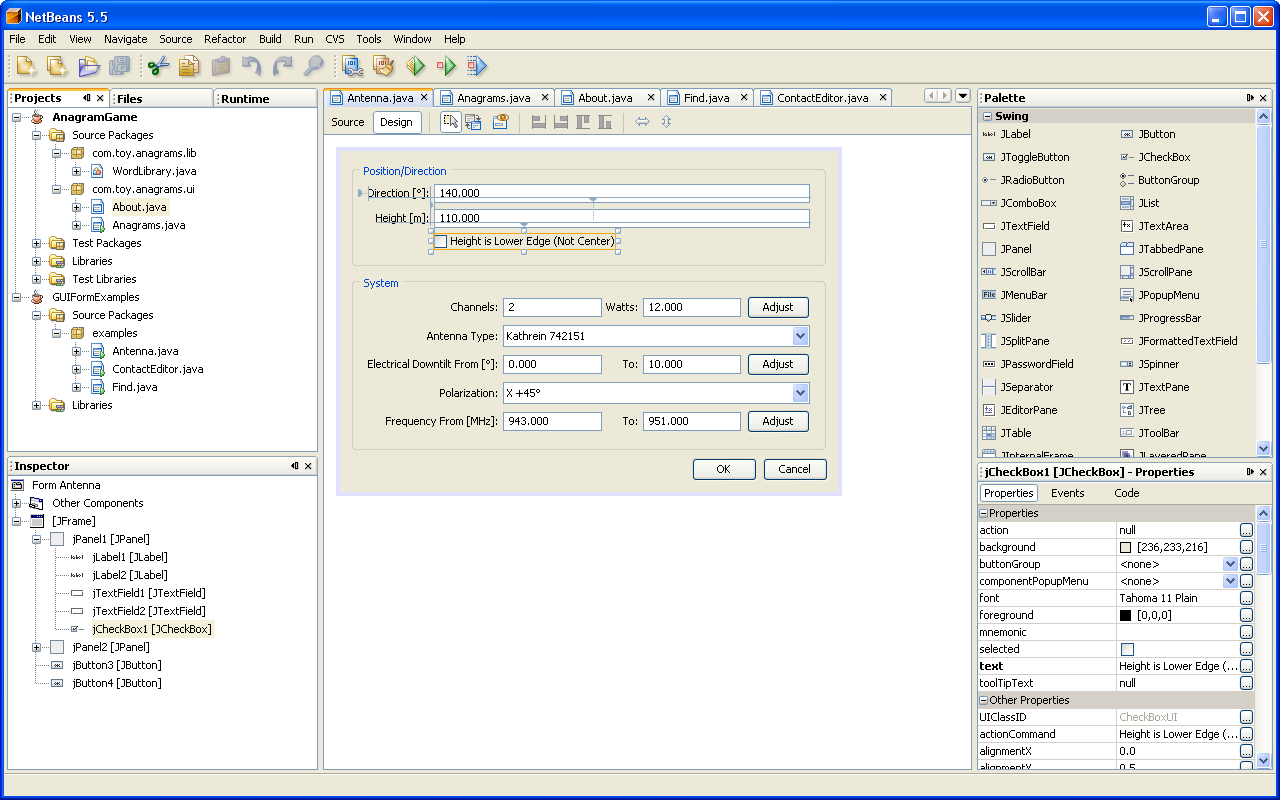Open the Polarization dropdown
This screenshot has height=800, width=1280.
point(799,393)
